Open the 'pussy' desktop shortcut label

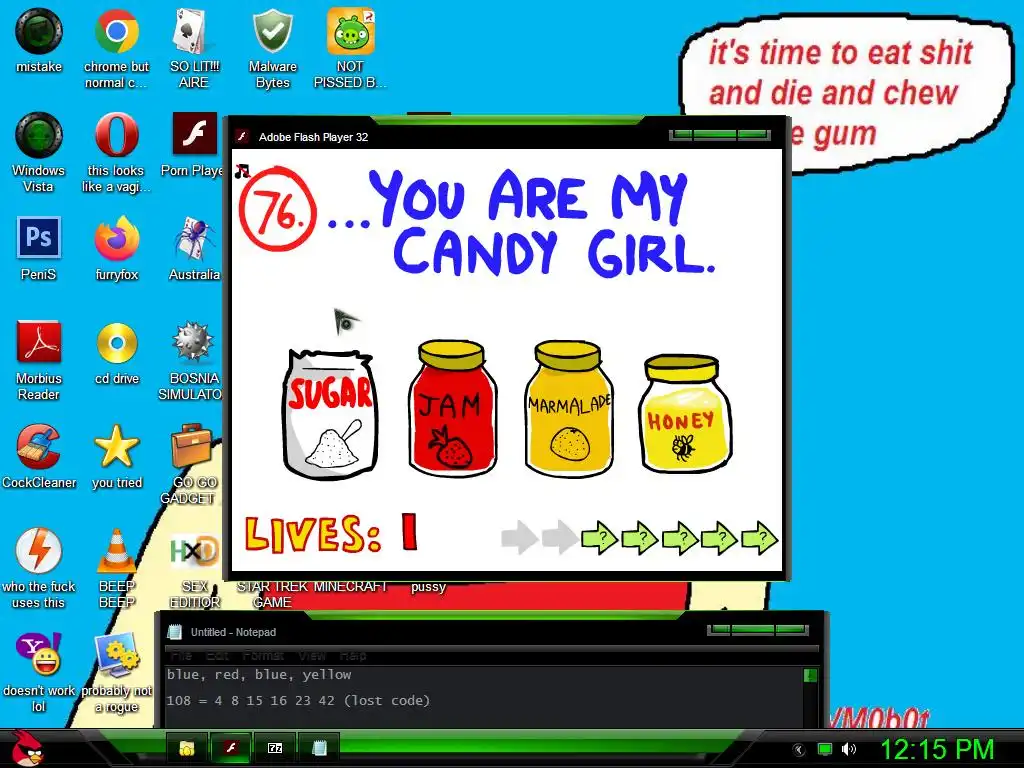tap(428, 586)
